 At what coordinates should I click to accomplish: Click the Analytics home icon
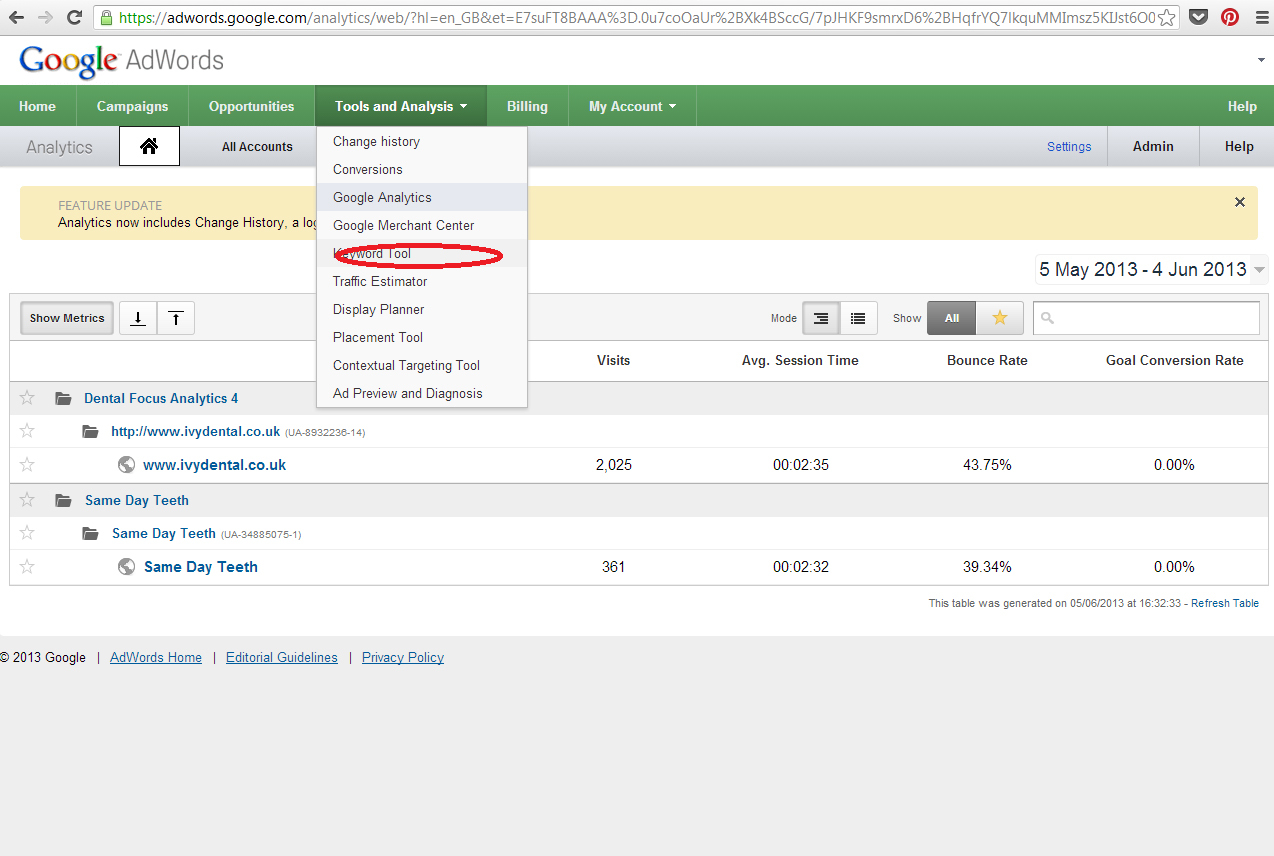tap(149, 146)
